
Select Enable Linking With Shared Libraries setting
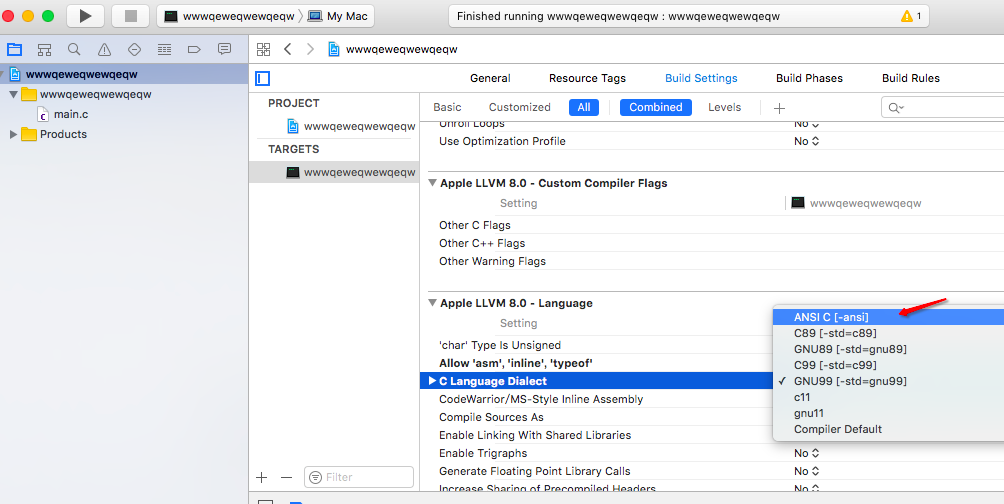pyautogui.click(x=535, y=435)
